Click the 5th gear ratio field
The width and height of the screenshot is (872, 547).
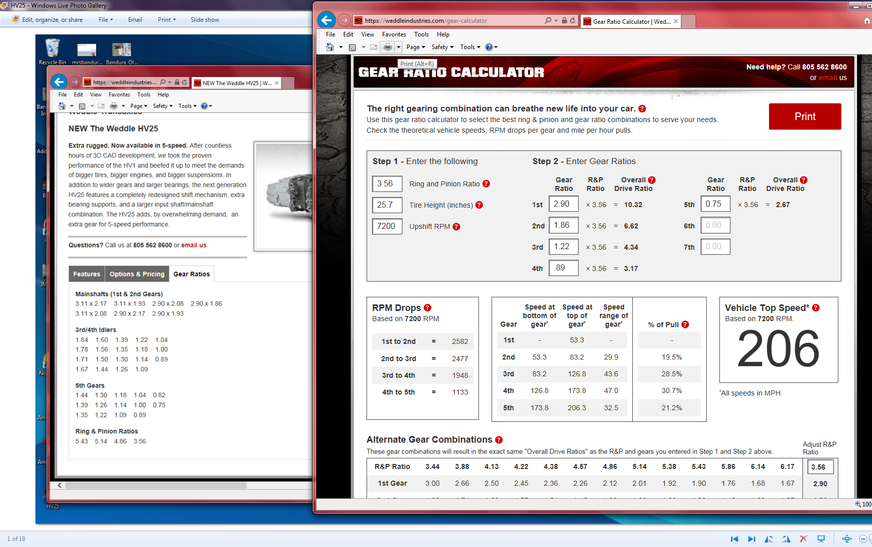715,204
